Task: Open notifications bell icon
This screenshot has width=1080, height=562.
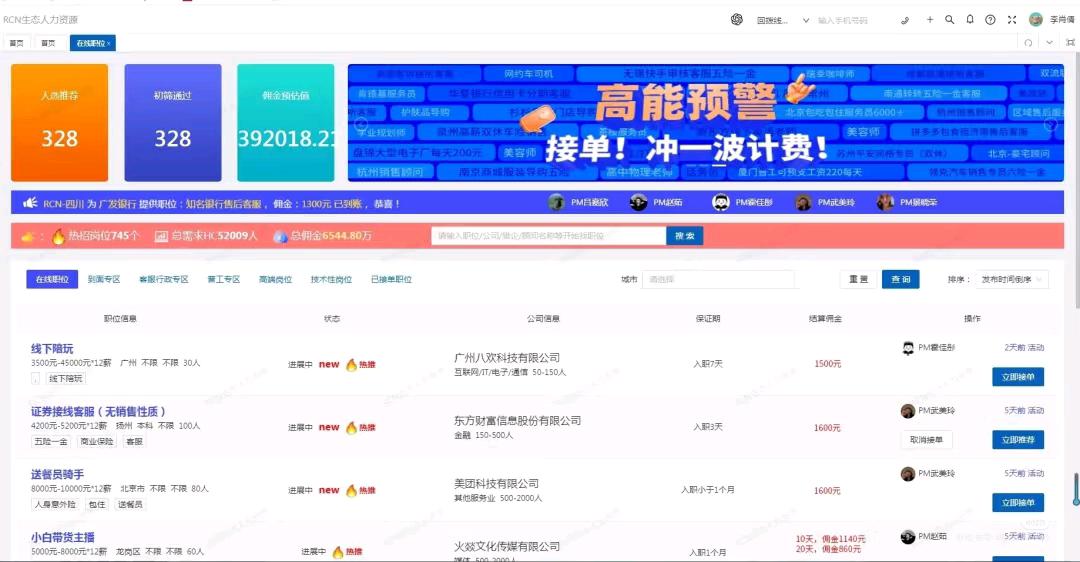Action: [970, 20]
